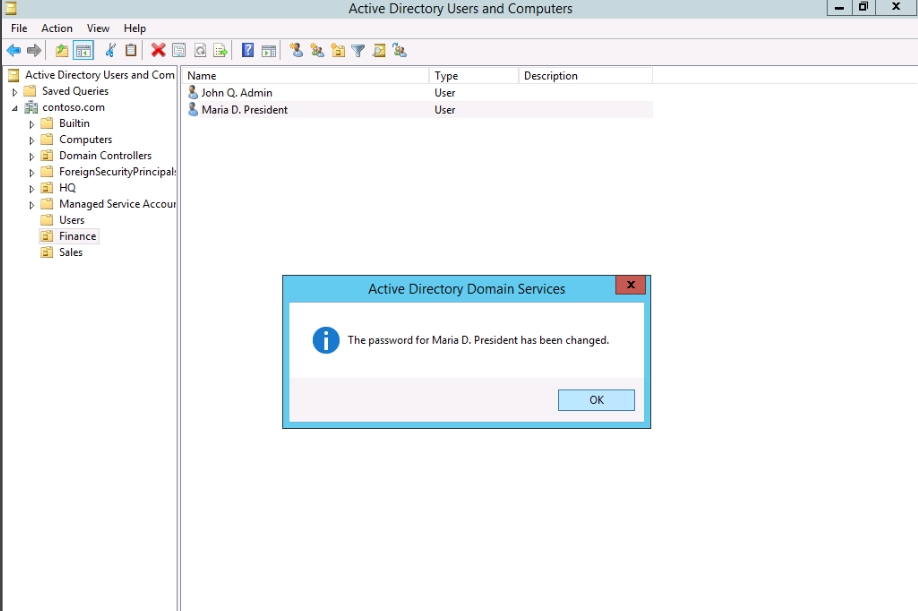Open the View menu
The width and height of the screenshot is (918, 611).
click(98, 28)
